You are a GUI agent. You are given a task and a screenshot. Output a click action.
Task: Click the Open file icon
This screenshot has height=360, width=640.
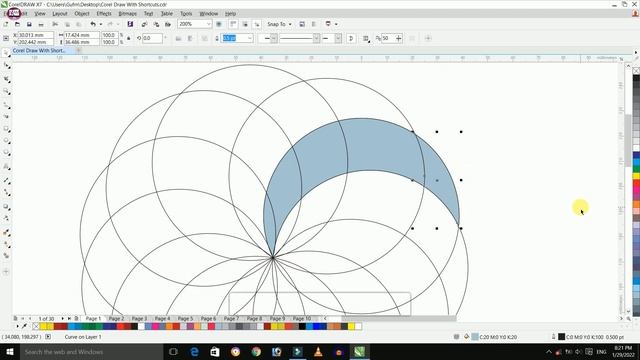17,24
